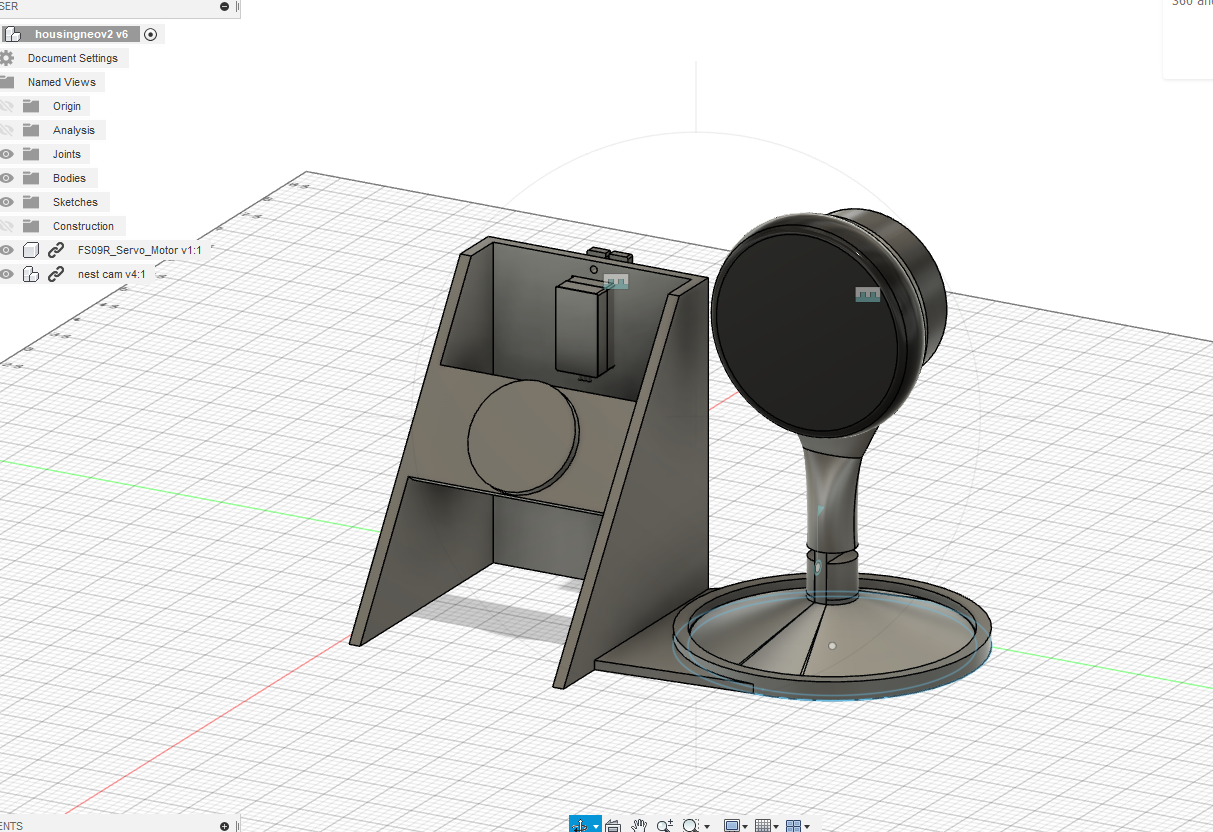Open Display Settings monitor icon
Screen dimensions: 1213x832
pyautogui.click(x=732, y=826)
